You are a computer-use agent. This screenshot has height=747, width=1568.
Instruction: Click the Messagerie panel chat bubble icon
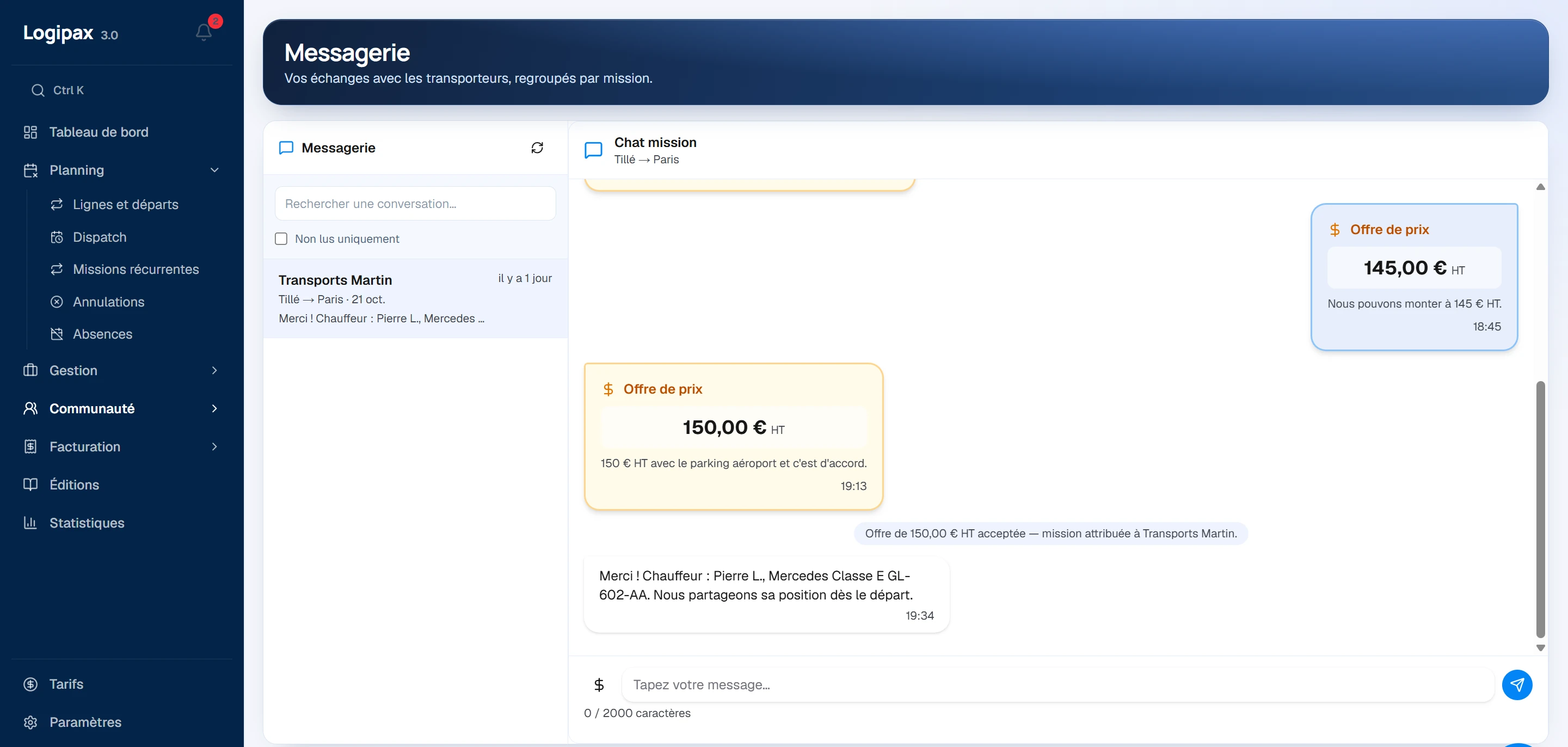pyautogui.click(x=286, y=148)
